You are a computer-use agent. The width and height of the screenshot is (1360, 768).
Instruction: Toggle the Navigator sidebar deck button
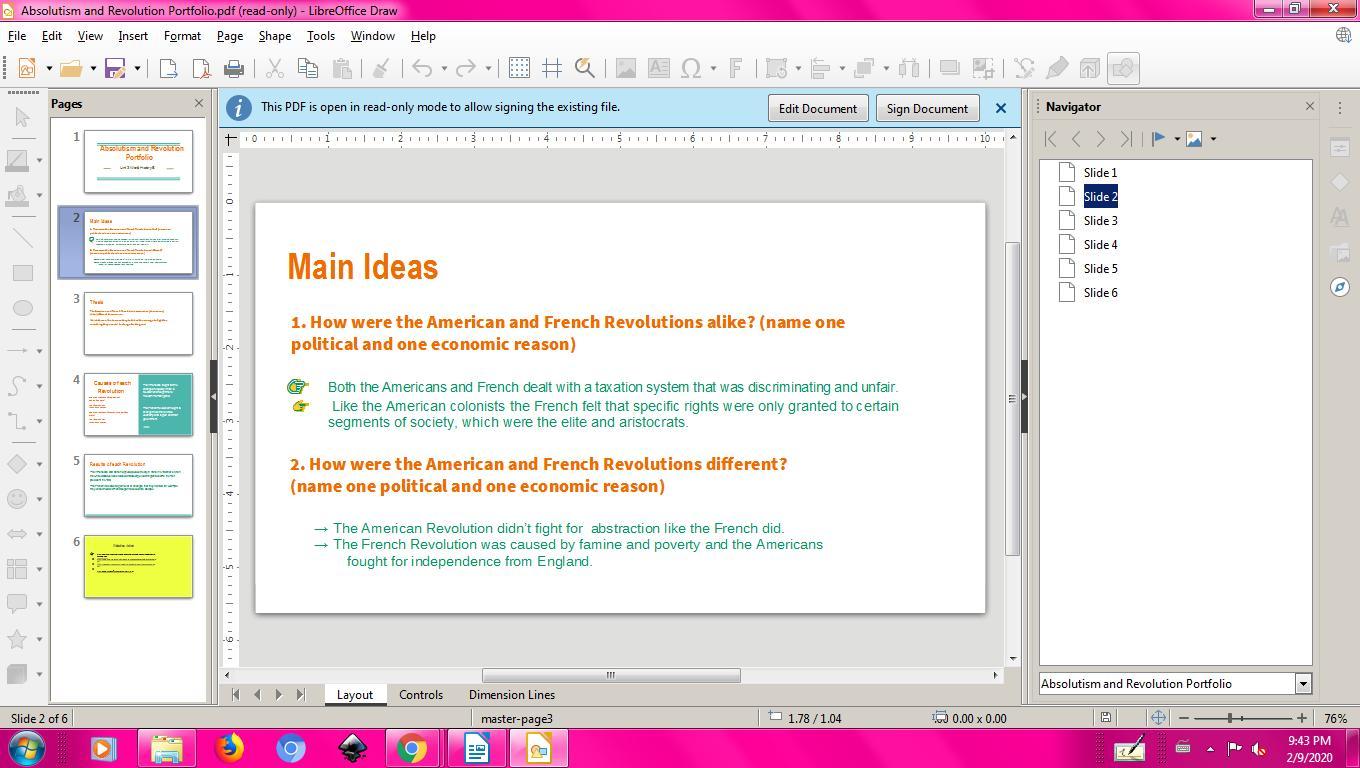pos(1340,287)
